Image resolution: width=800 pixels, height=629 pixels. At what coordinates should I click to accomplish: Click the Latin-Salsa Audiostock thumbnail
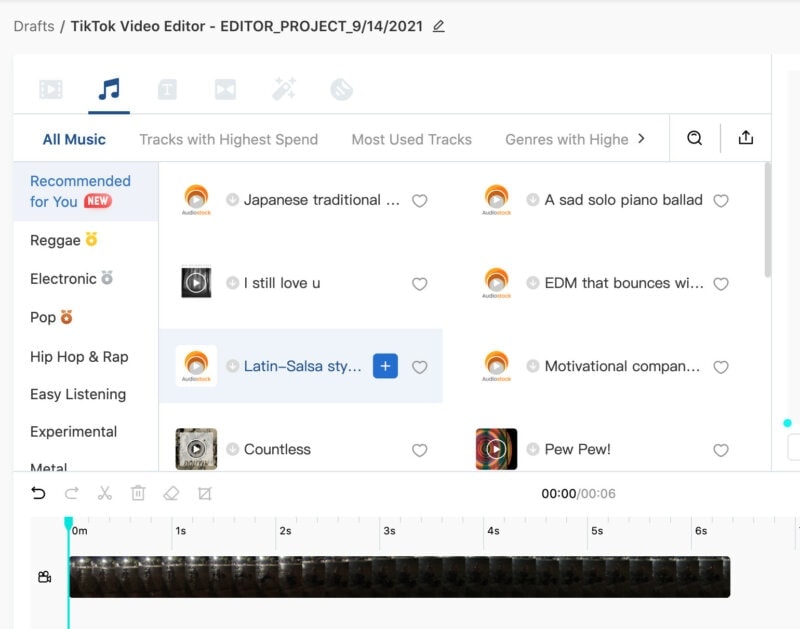click(196, 366)
